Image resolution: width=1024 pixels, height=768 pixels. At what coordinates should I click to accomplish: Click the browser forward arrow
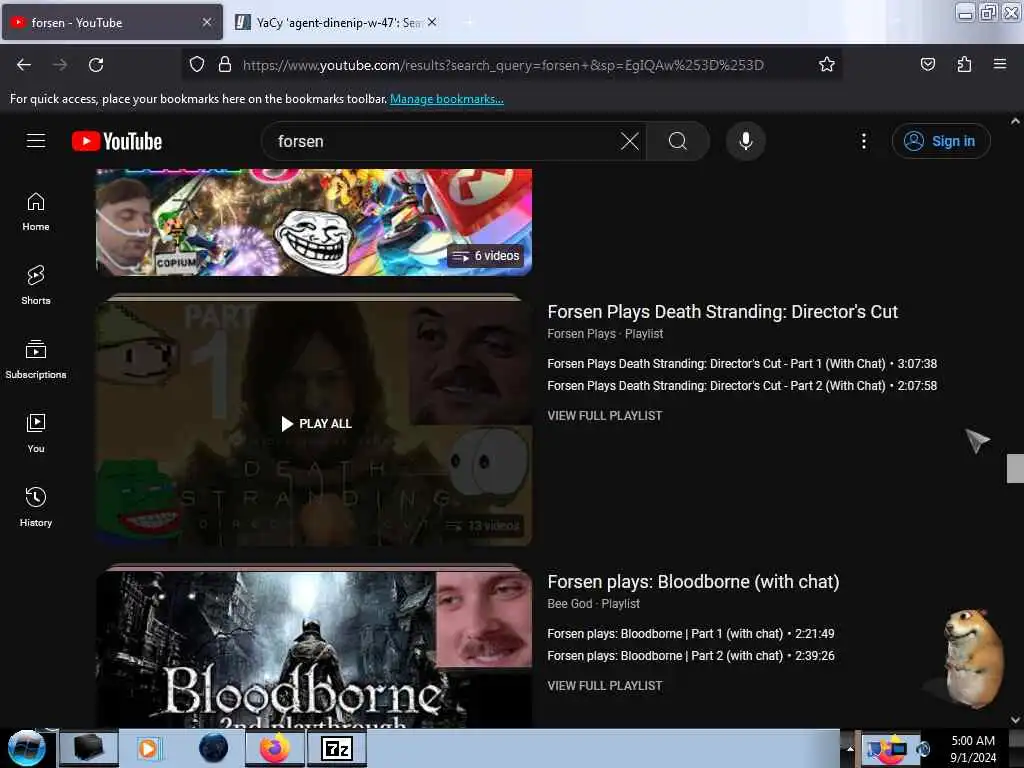point(60,65)
